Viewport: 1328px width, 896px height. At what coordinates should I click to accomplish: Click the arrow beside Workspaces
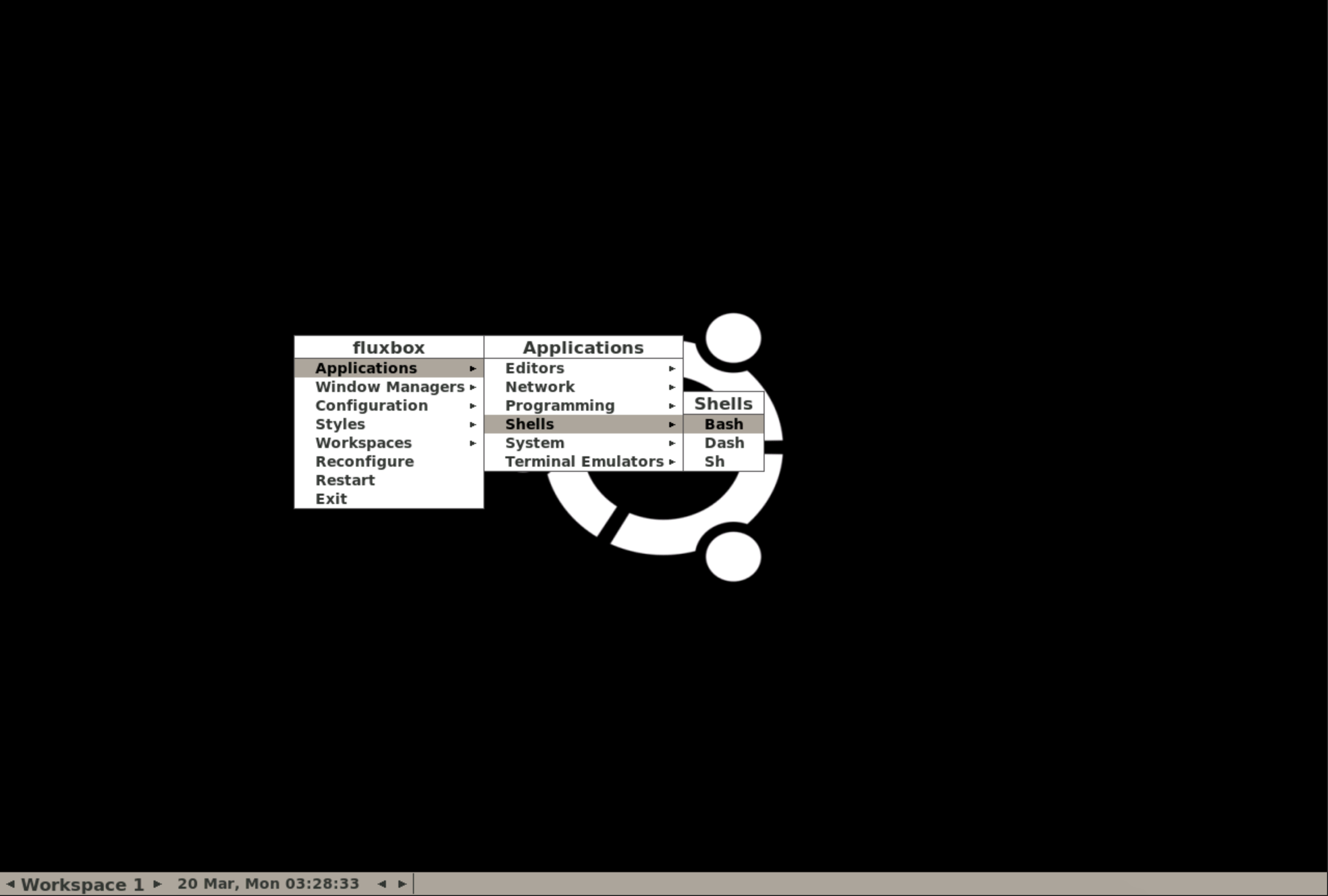tap(473, 443)
